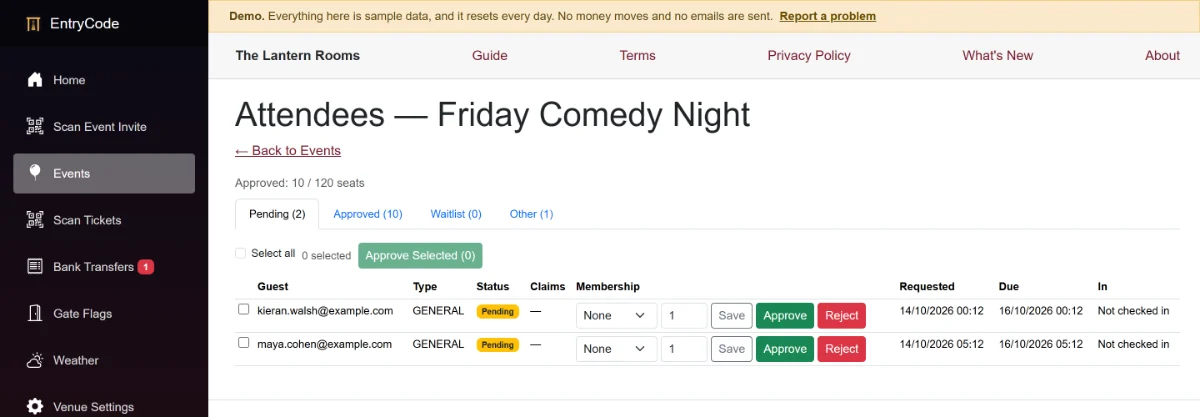Viewport: 1200px width, 417px height.
Task: Open the What's New link
Action: [998, 56]
